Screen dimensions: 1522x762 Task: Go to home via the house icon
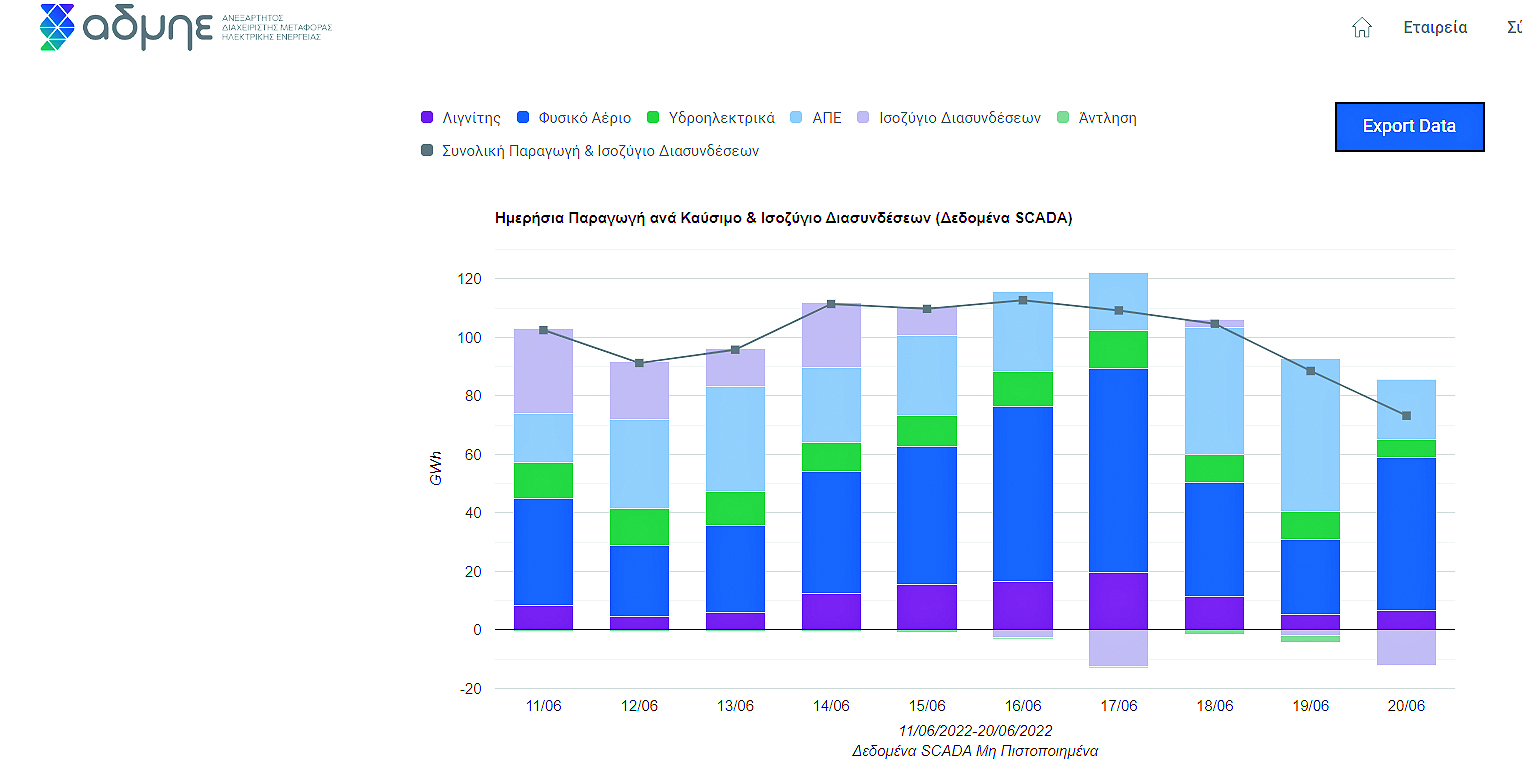tap(1361, 28)
